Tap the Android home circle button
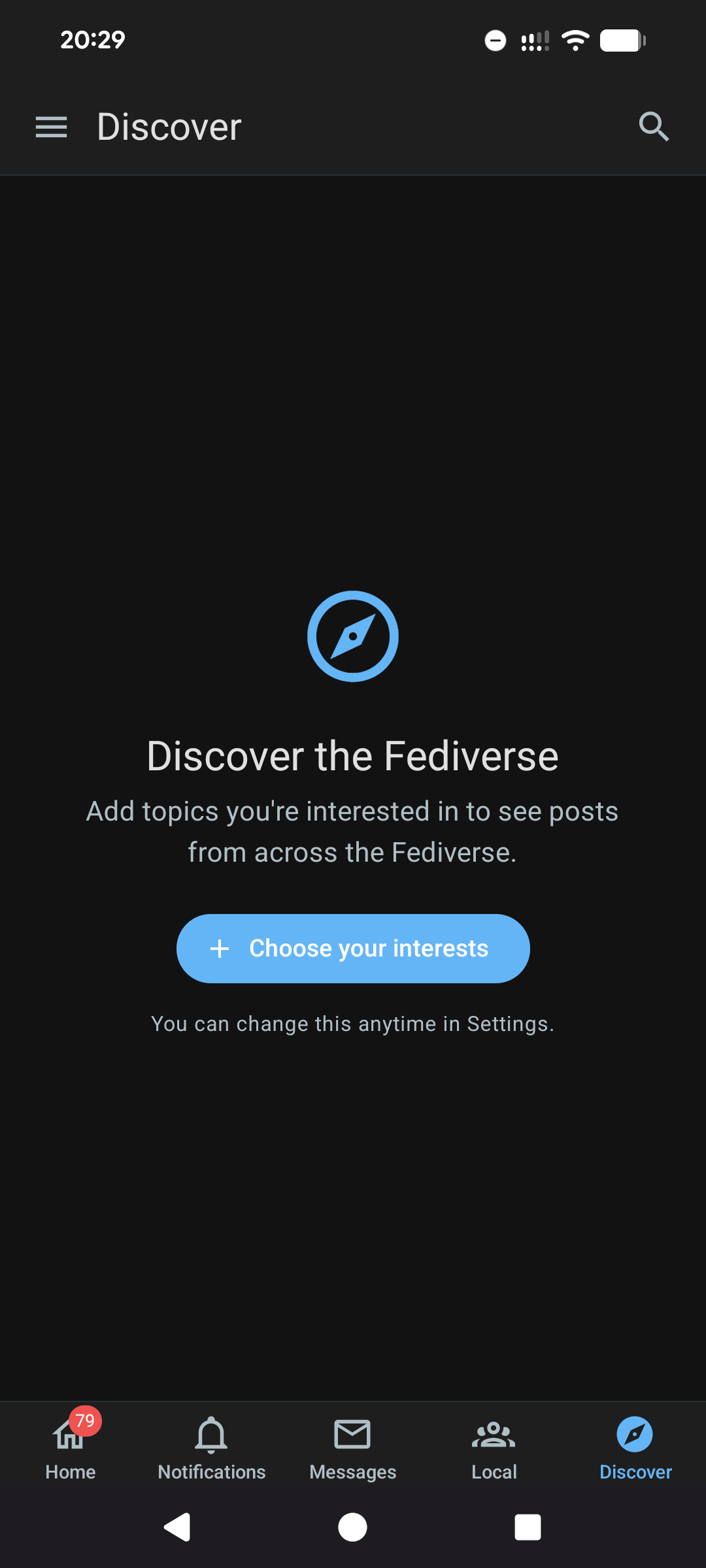Viewport: 706px width, 1568px height. click(352, 1527)
